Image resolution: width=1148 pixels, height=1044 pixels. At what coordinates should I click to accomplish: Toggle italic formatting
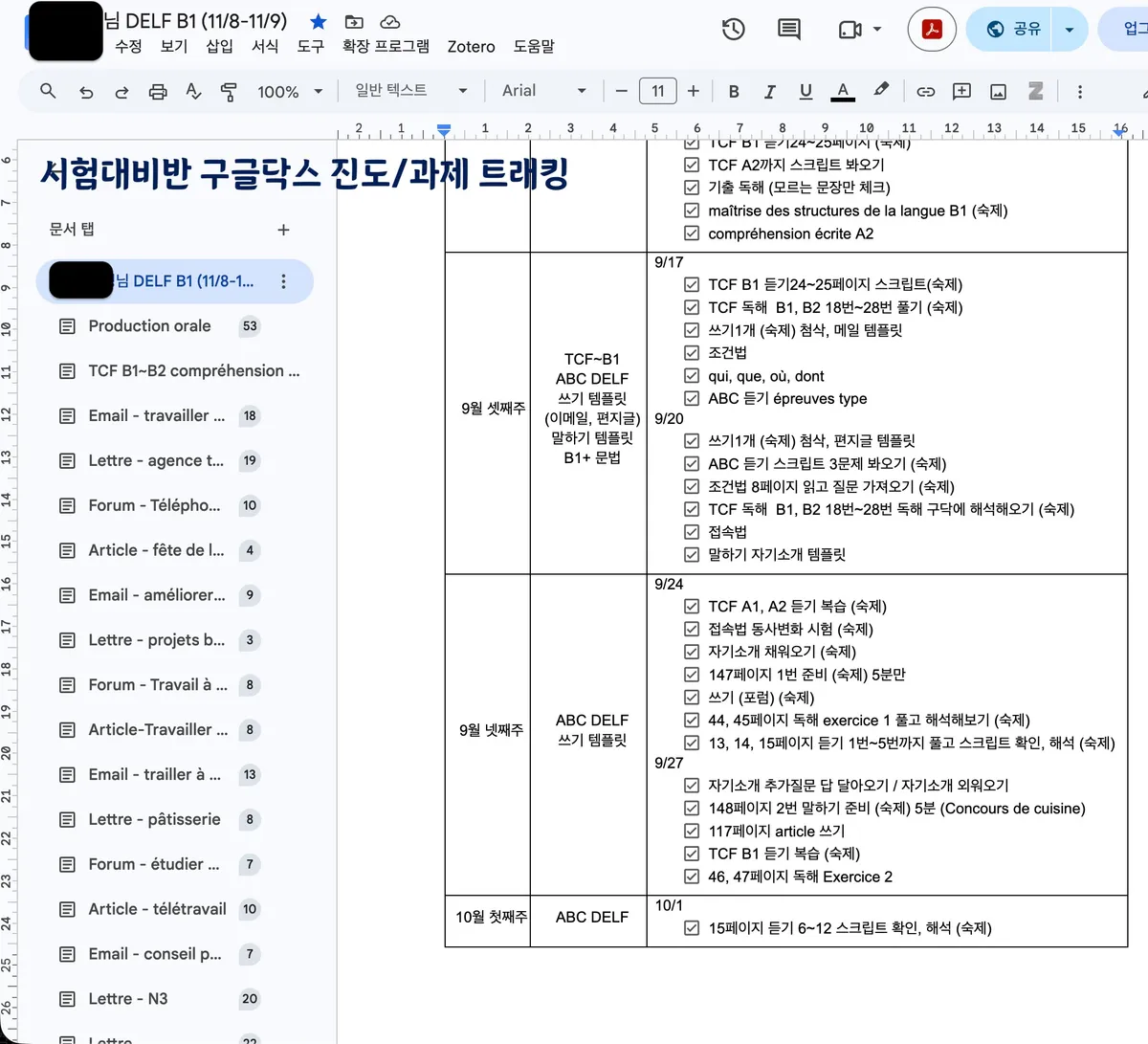769,92
